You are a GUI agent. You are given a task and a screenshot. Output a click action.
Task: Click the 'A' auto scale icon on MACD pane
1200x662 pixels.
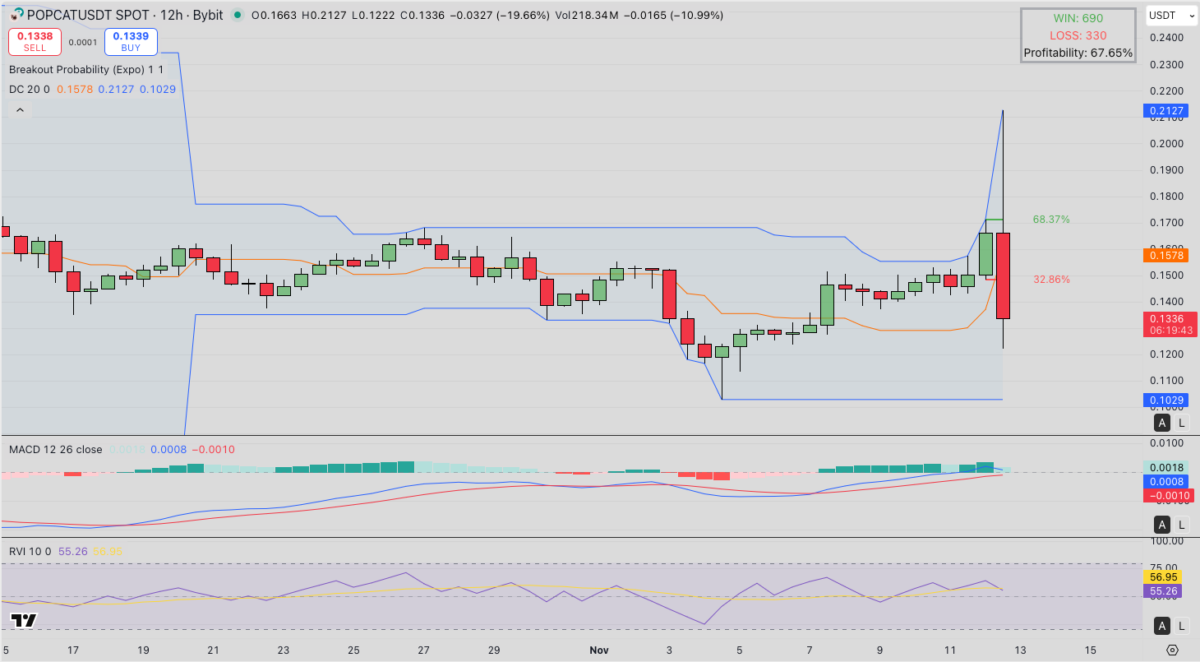click(1161, 523)
